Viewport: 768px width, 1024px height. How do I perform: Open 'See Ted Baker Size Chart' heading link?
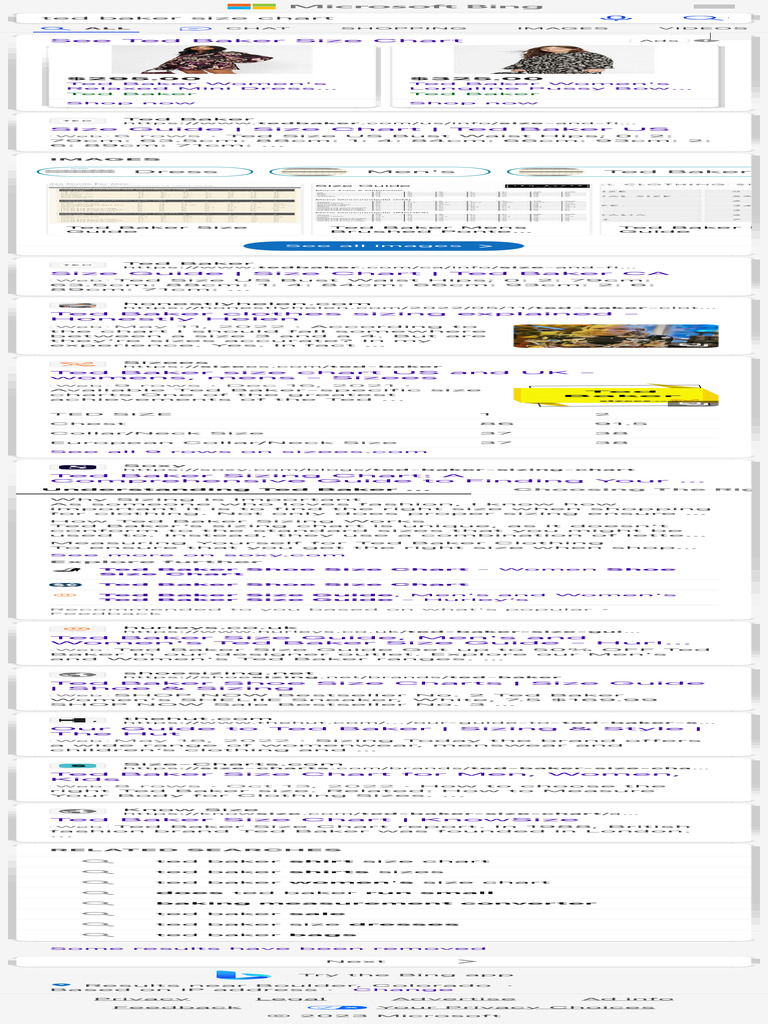tap(256, 40)
